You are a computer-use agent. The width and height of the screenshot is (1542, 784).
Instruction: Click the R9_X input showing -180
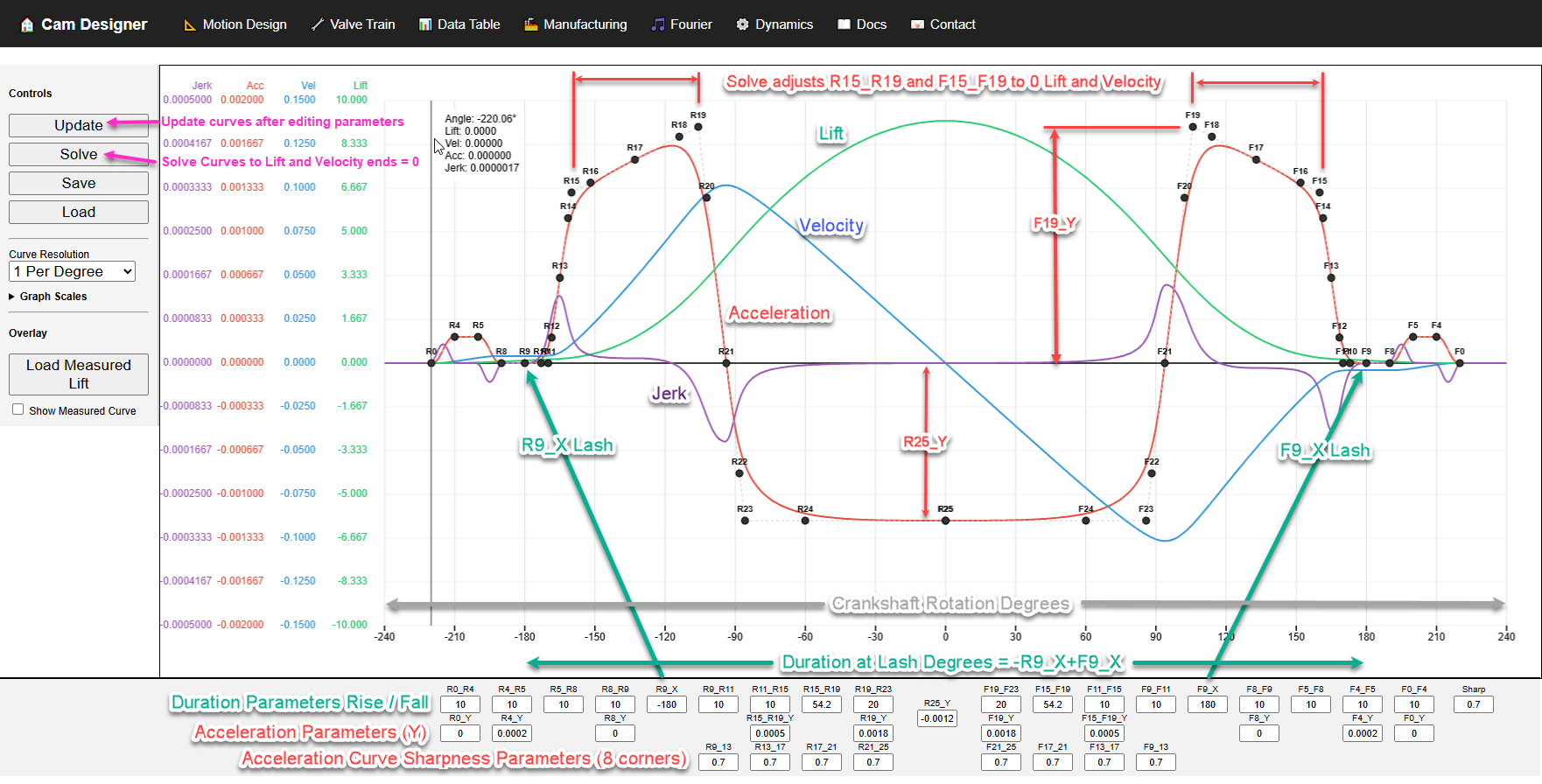click(667, 704)
